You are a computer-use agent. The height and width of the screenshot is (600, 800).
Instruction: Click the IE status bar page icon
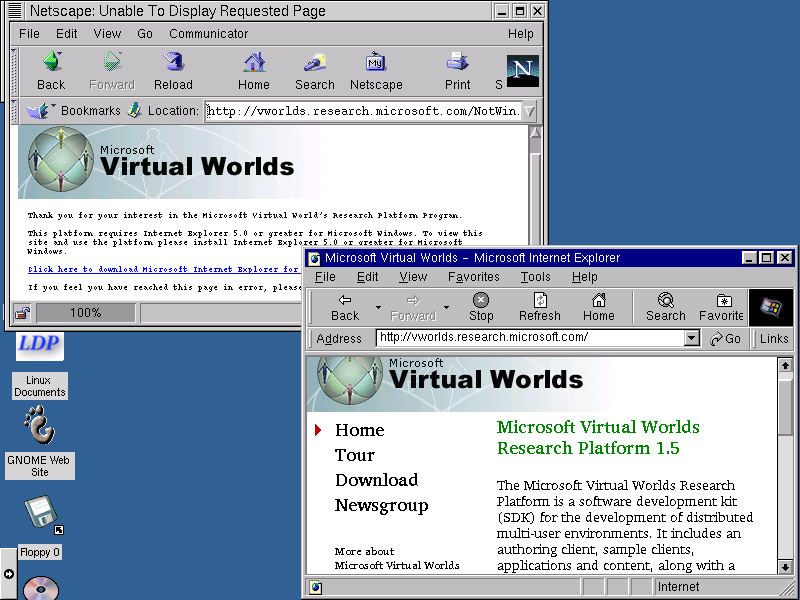click(x=316, y=587)
